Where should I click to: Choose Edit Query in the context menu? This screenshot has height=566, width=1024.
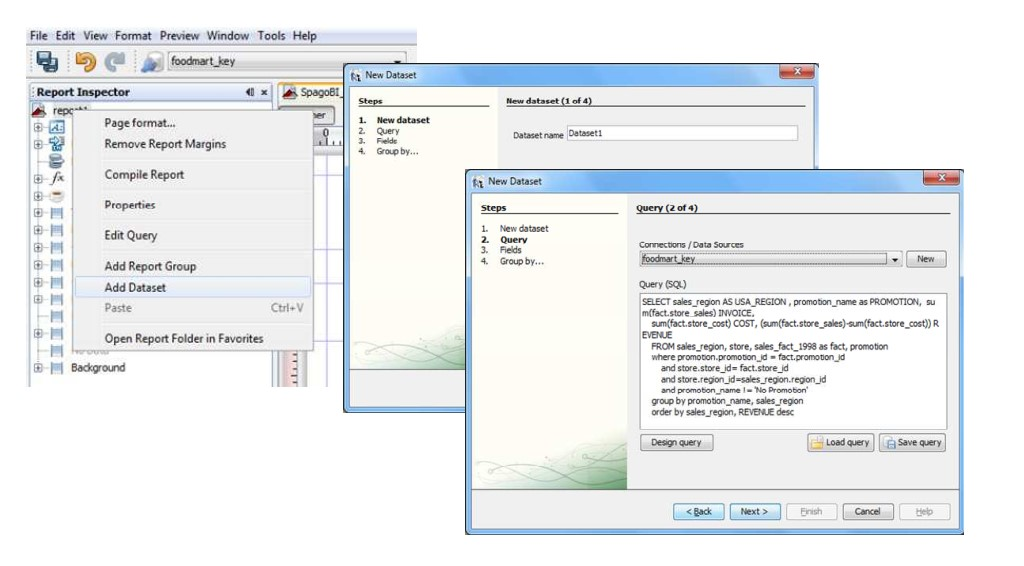click(x=193, y=236)
